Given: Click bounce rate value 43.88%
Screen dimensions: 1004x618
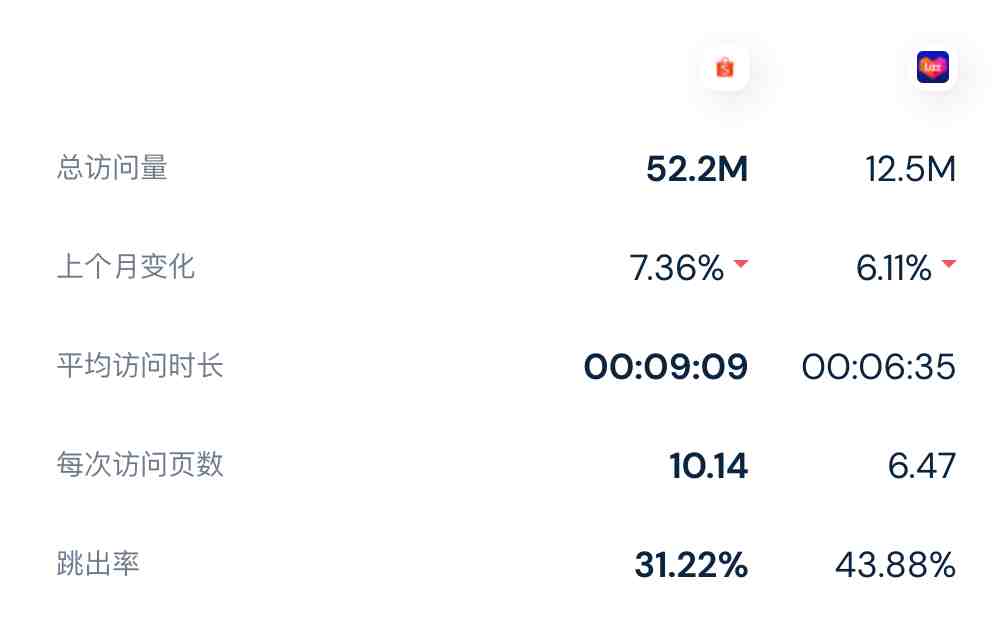Looking at the screenshot, I should pyautogui.click(x=895, y=565).
